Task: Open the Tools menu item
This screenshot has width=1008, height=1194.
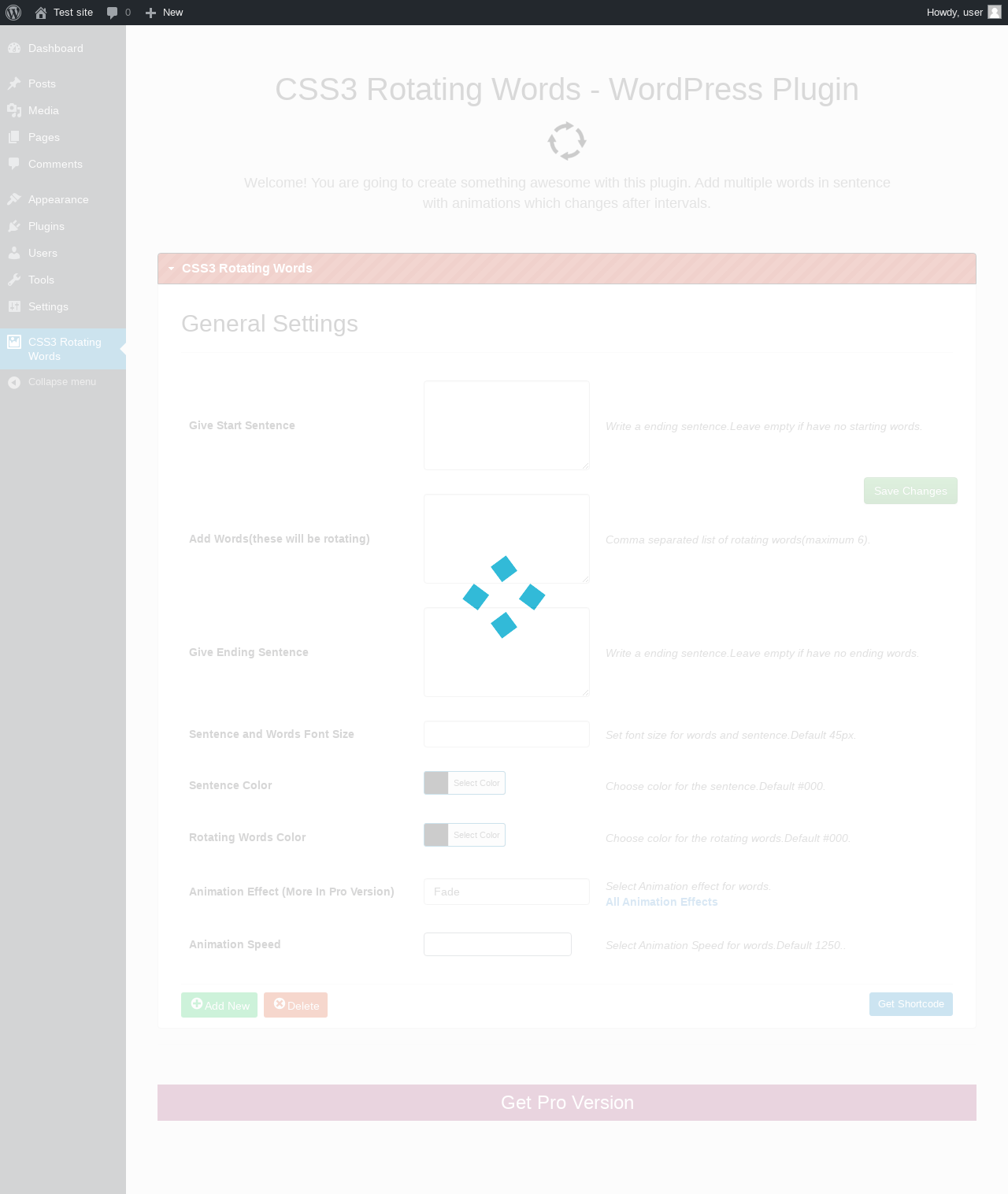Action: coord(63,280)
